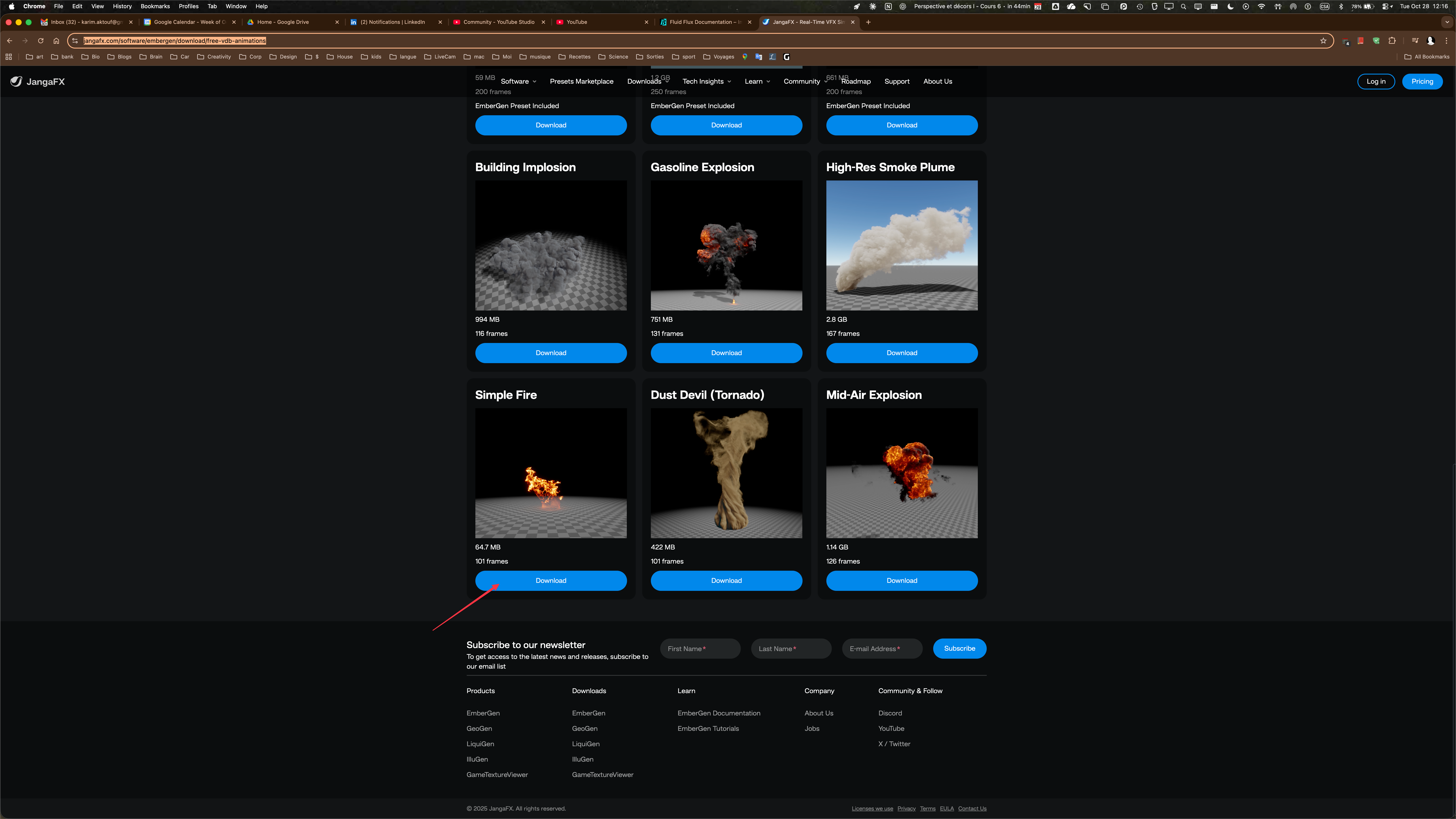This screenshot has width=1456, height=819.
Task: Expand the Tech Insights dropdown
Action: click(707, 81)
